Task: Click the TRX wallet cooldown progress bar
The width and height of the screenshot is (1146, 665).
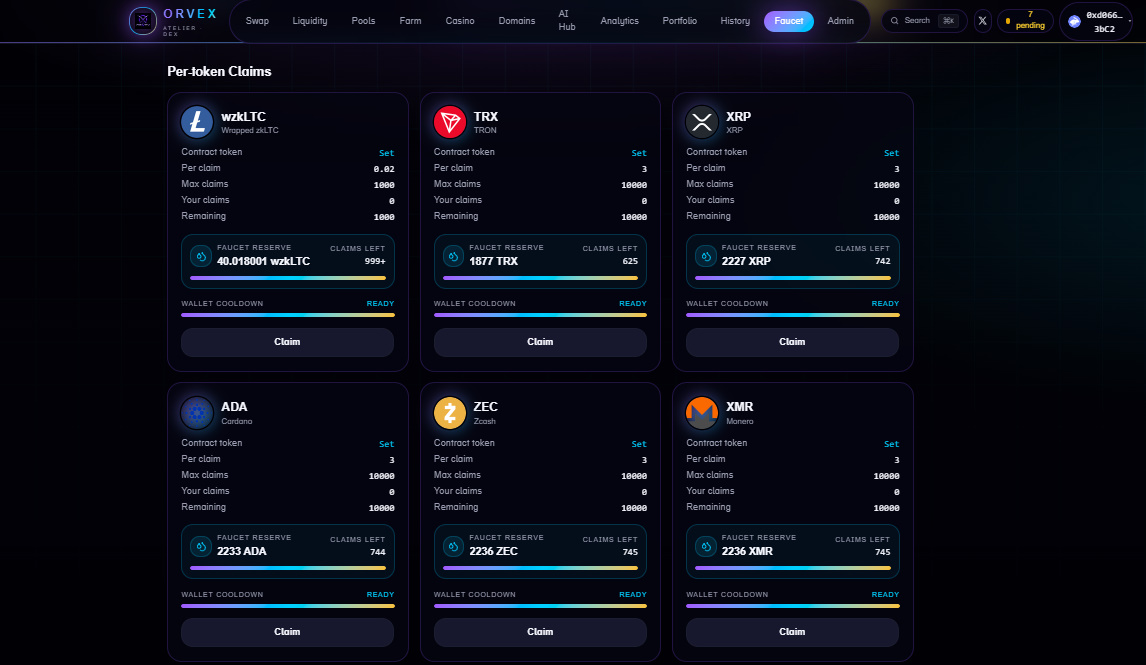Action: [540, 315]
